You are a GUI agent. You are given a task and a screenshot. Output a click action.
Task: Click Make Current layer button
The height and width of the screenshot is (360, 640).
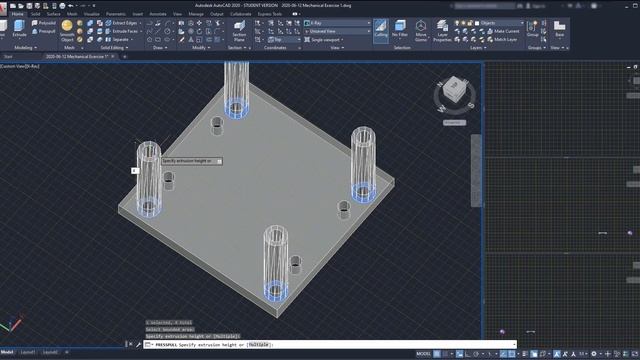[x=503, y=31]
